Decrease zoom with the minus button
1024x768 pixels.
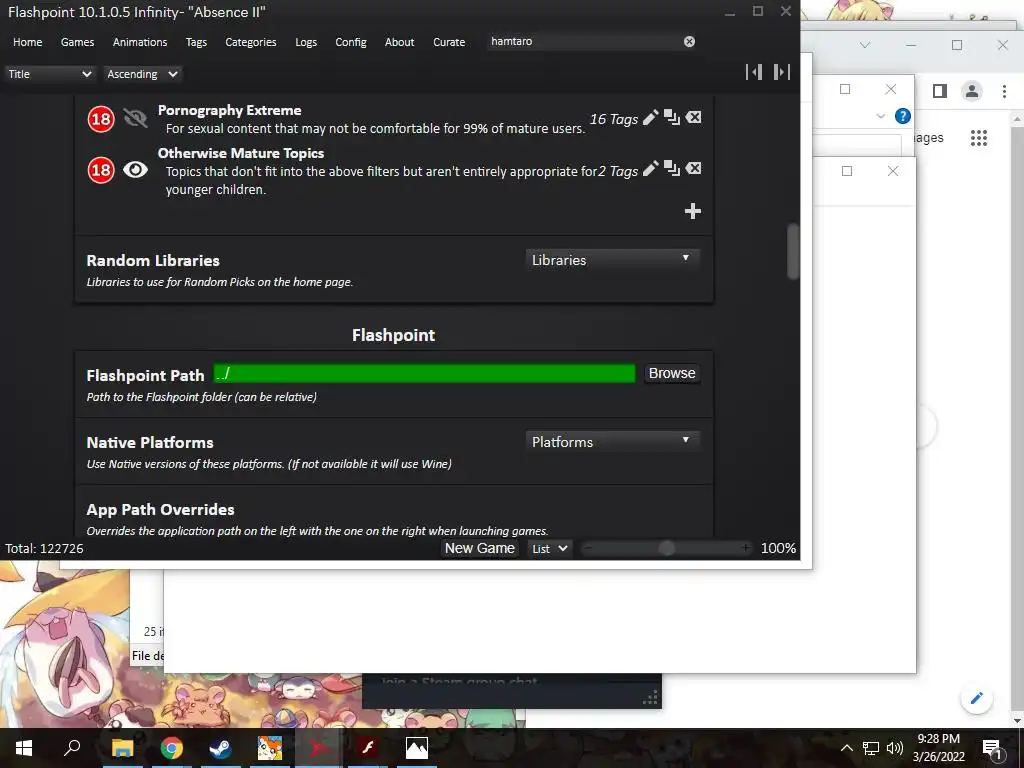coord(587,549)
